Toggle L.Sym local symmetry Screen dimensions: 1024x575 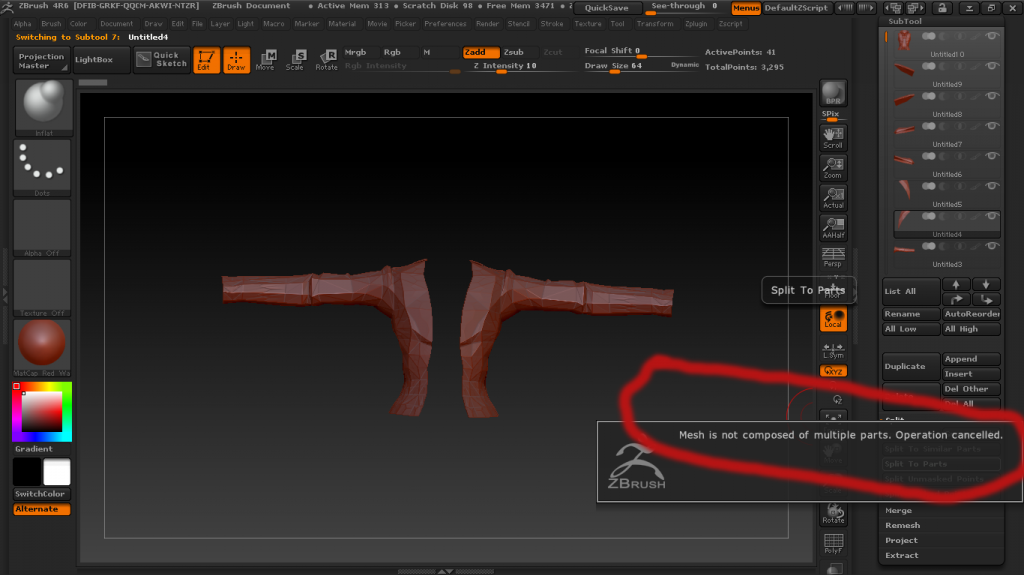[x=833, y=350]
